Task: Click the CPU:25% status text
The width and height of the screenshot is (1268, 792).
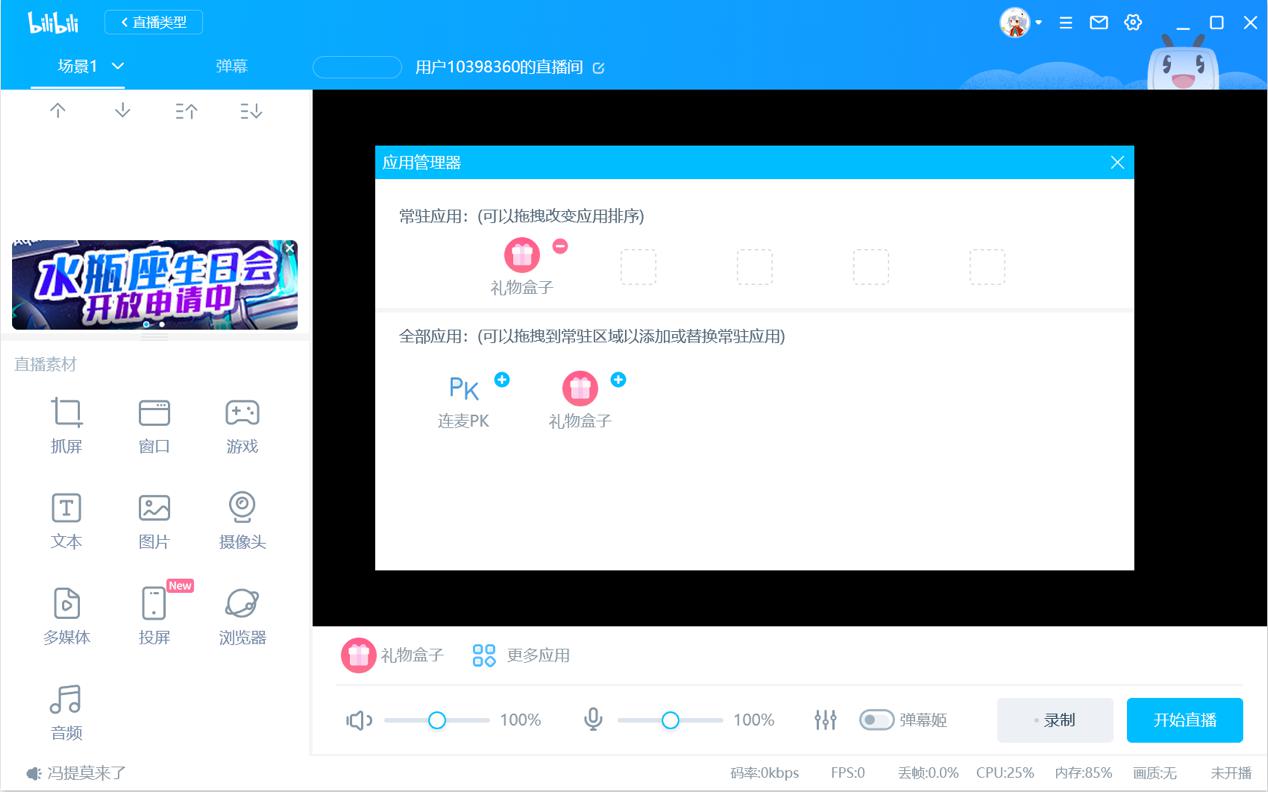Action: [1005, 773]
